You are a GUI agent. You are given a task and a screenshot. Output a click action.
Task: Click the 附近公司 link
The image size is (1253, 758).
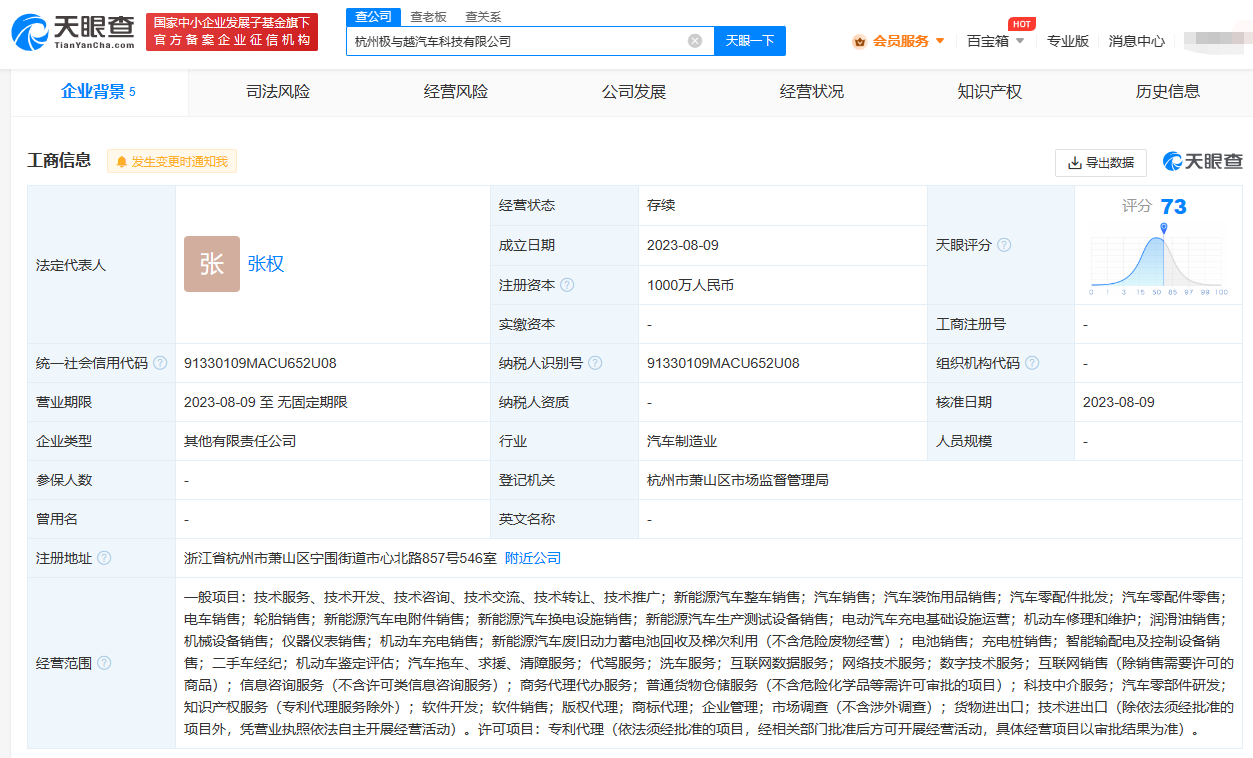click(533, 558)
